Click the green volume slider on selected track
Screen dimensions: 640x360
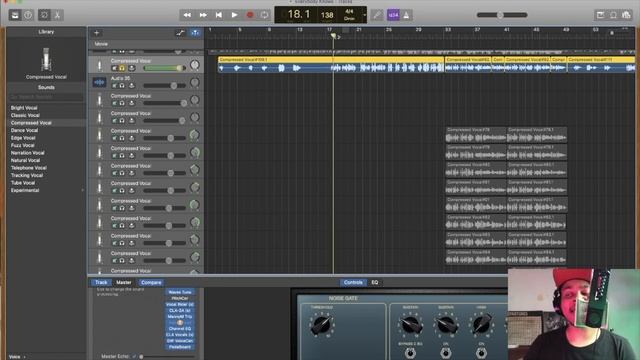(x=164, y=68)
